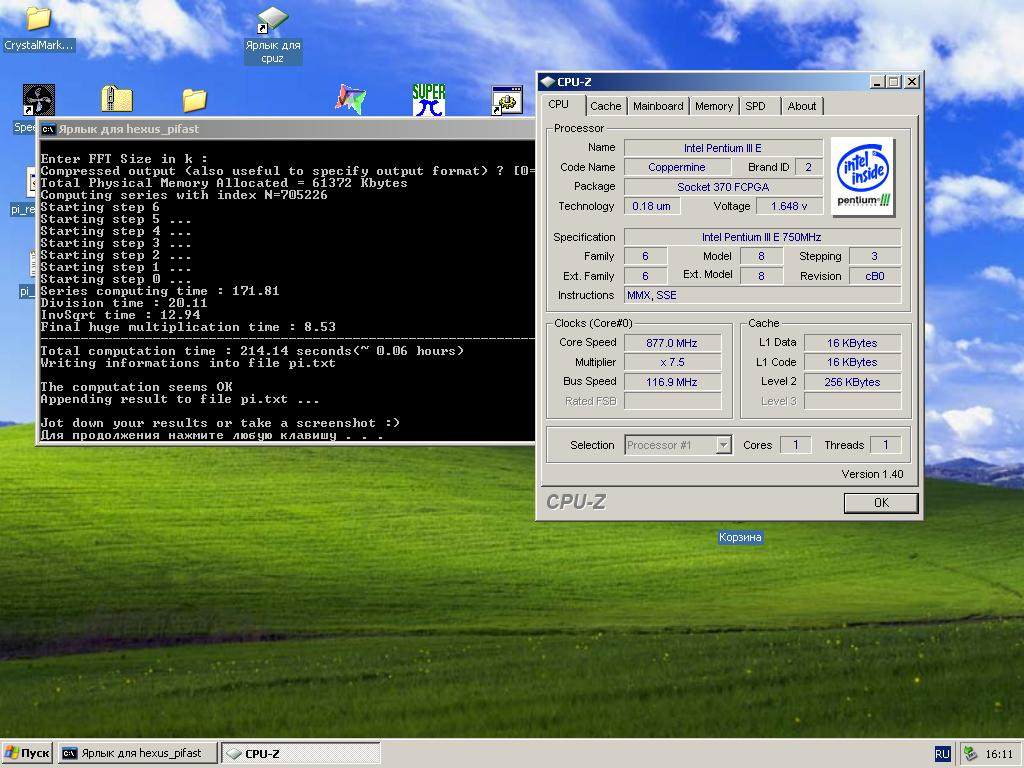
Task: Click the Level 2 cache value 256 KBytes
Action: (x=852, y=382)
